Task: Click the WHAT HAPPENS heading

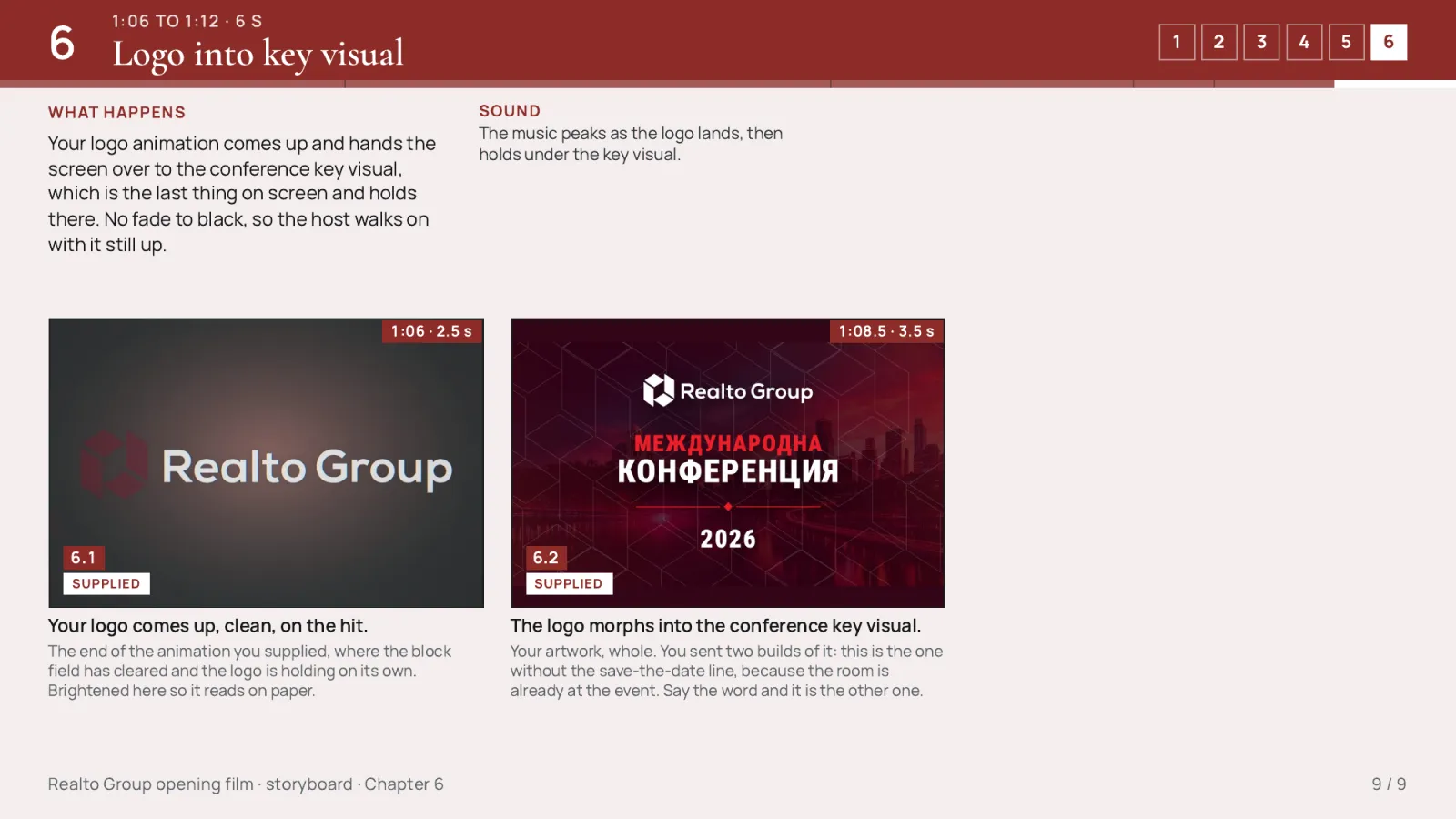Action: pos(116,112)
